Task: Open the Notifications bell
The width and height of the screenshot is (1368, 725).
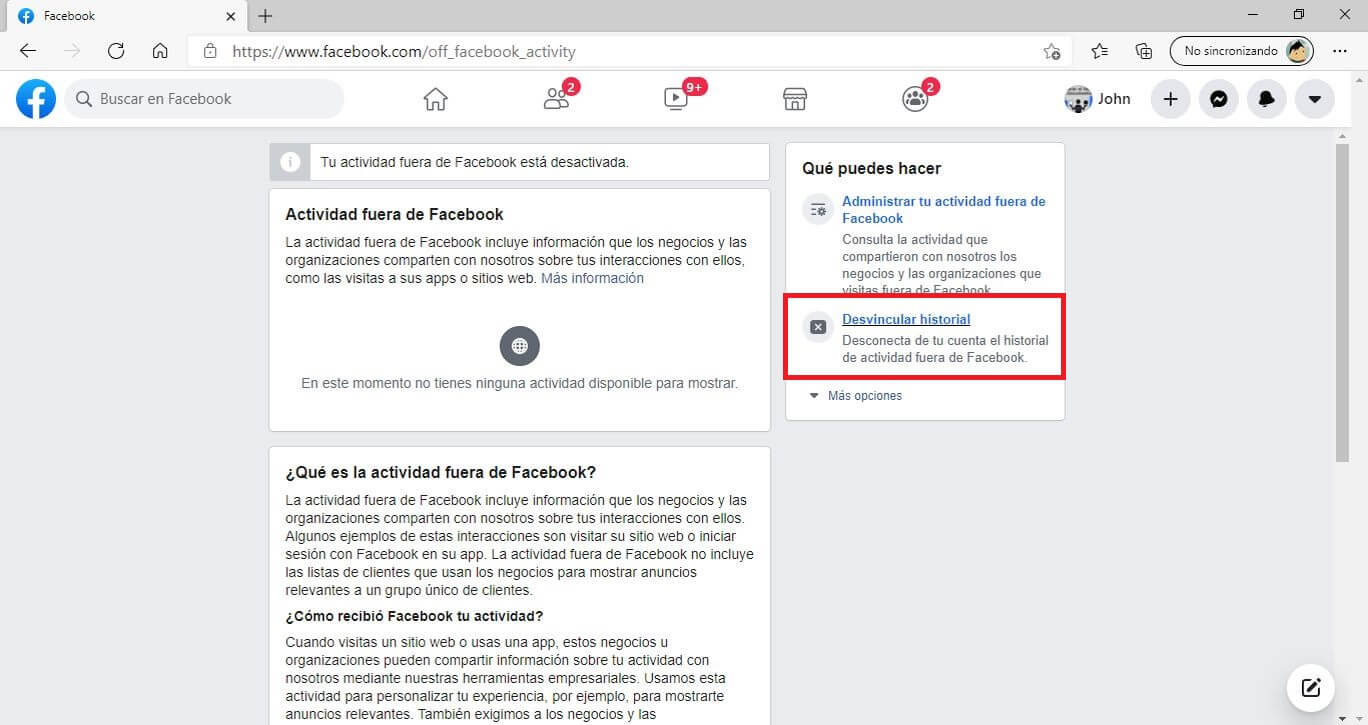Action: (1267, 99)
